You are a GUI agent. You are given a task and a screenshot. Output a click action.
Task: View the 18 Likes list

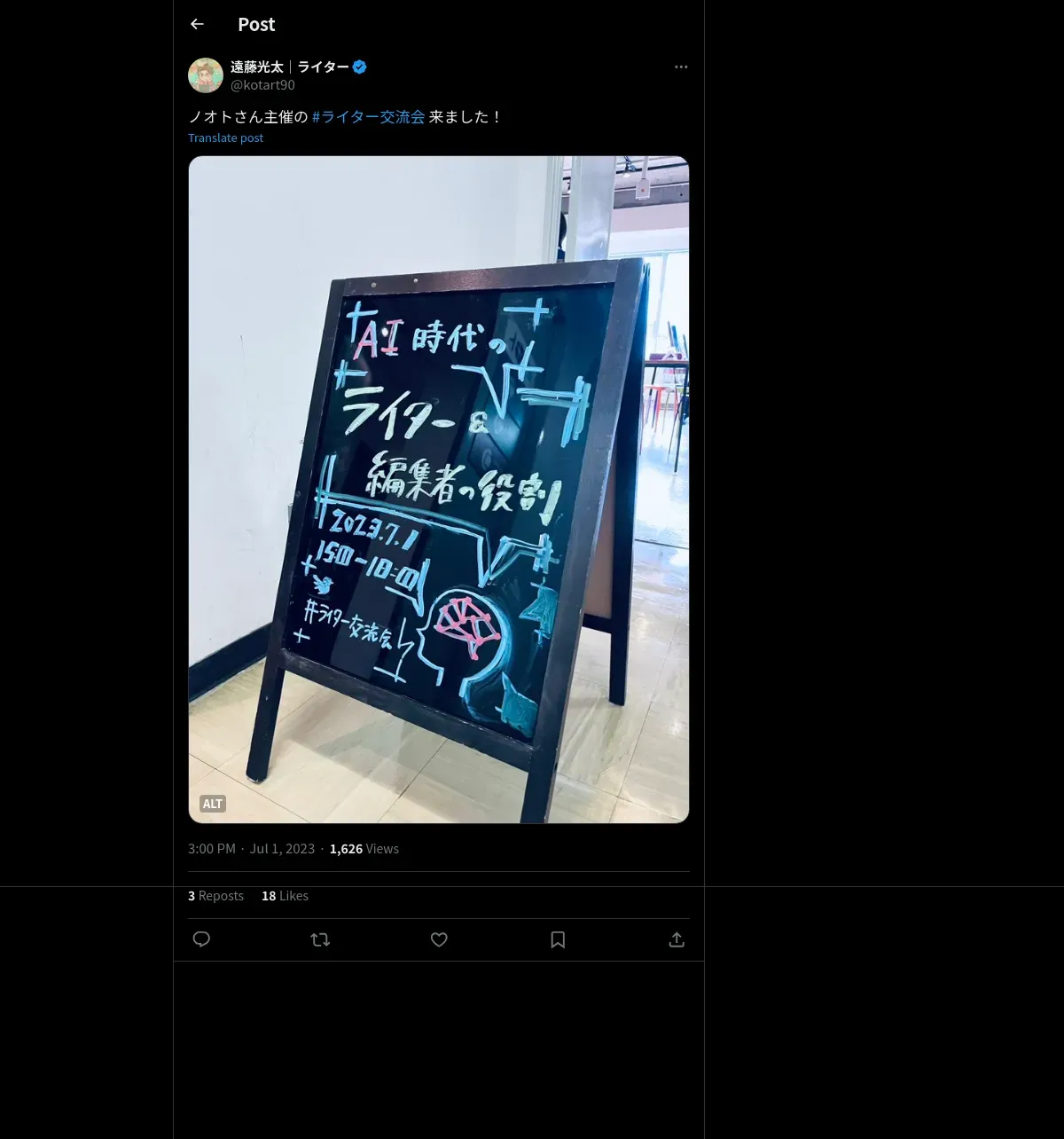(x=285, y=896)
